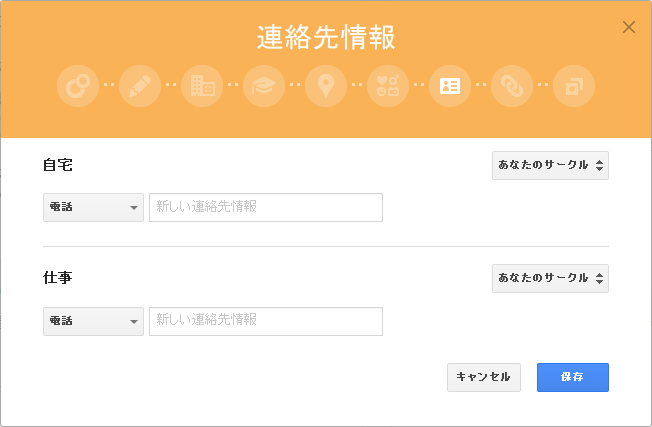The height and width of the screenshot is (427, 652).
Task: Expand あなたのサークル selector for 自宅
Action: point(550,166)
